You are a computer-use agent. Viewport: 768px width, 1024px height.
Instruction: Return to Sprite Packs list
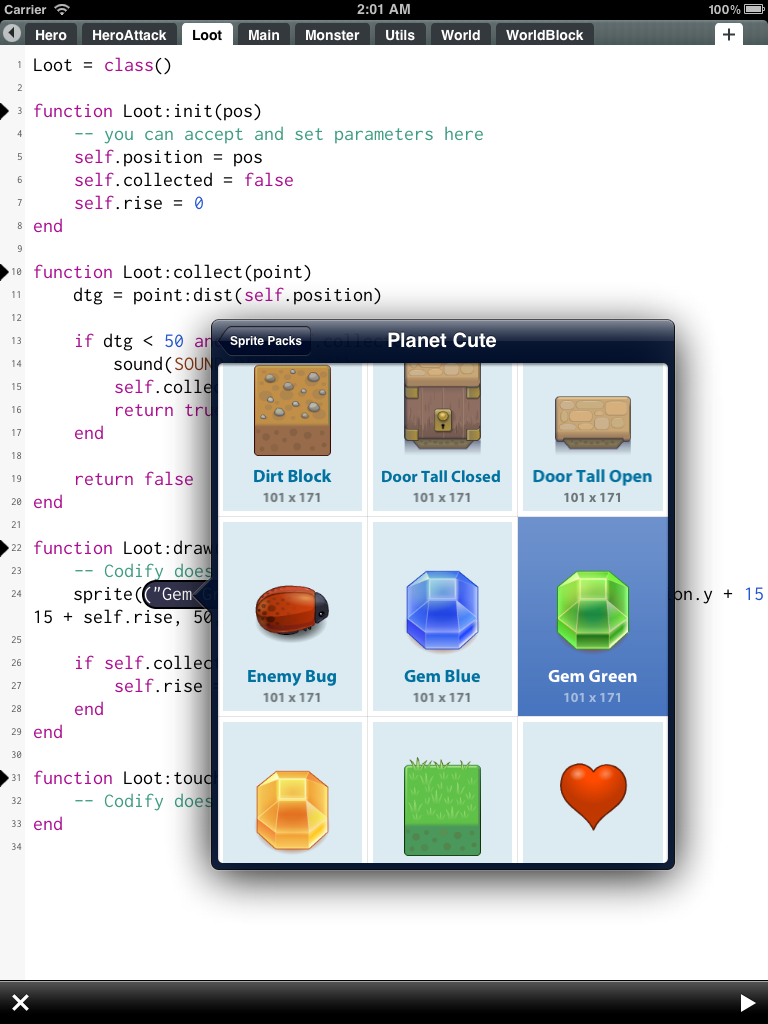pyautogui.click(x=264, y=341)
